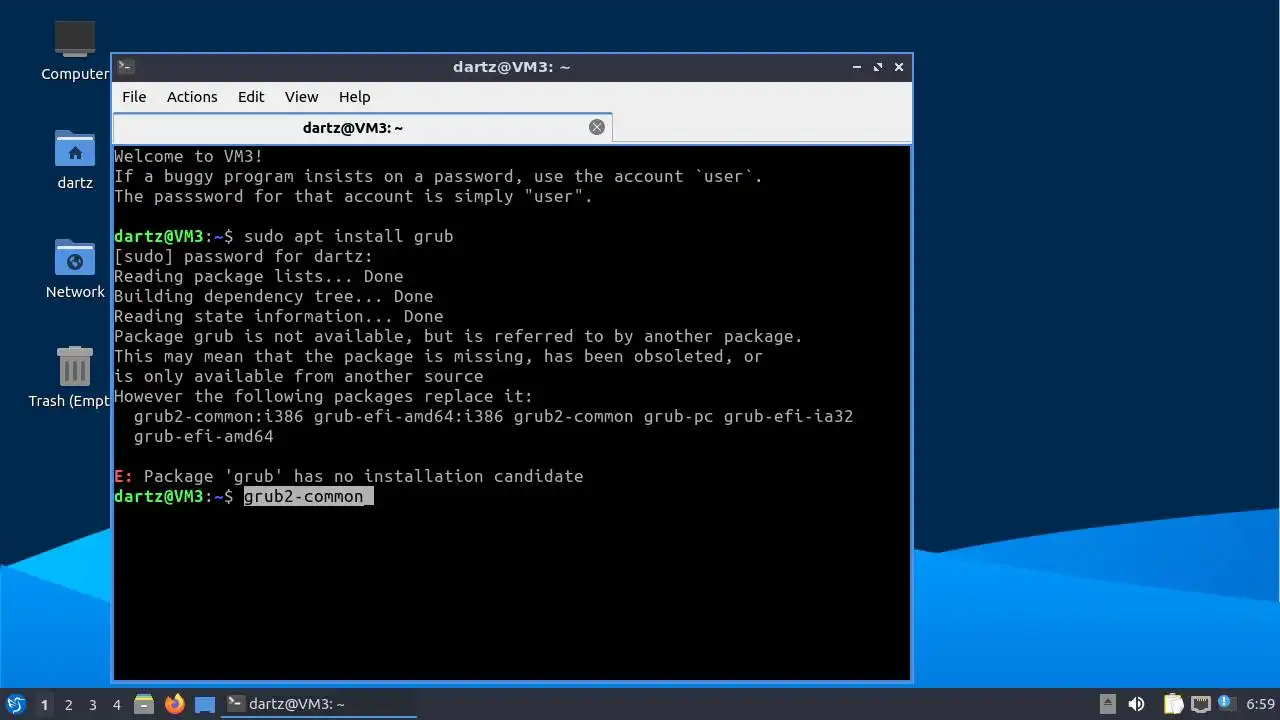Maximize the terminal window
This screenshot has width=1280, height=720.
878,67
